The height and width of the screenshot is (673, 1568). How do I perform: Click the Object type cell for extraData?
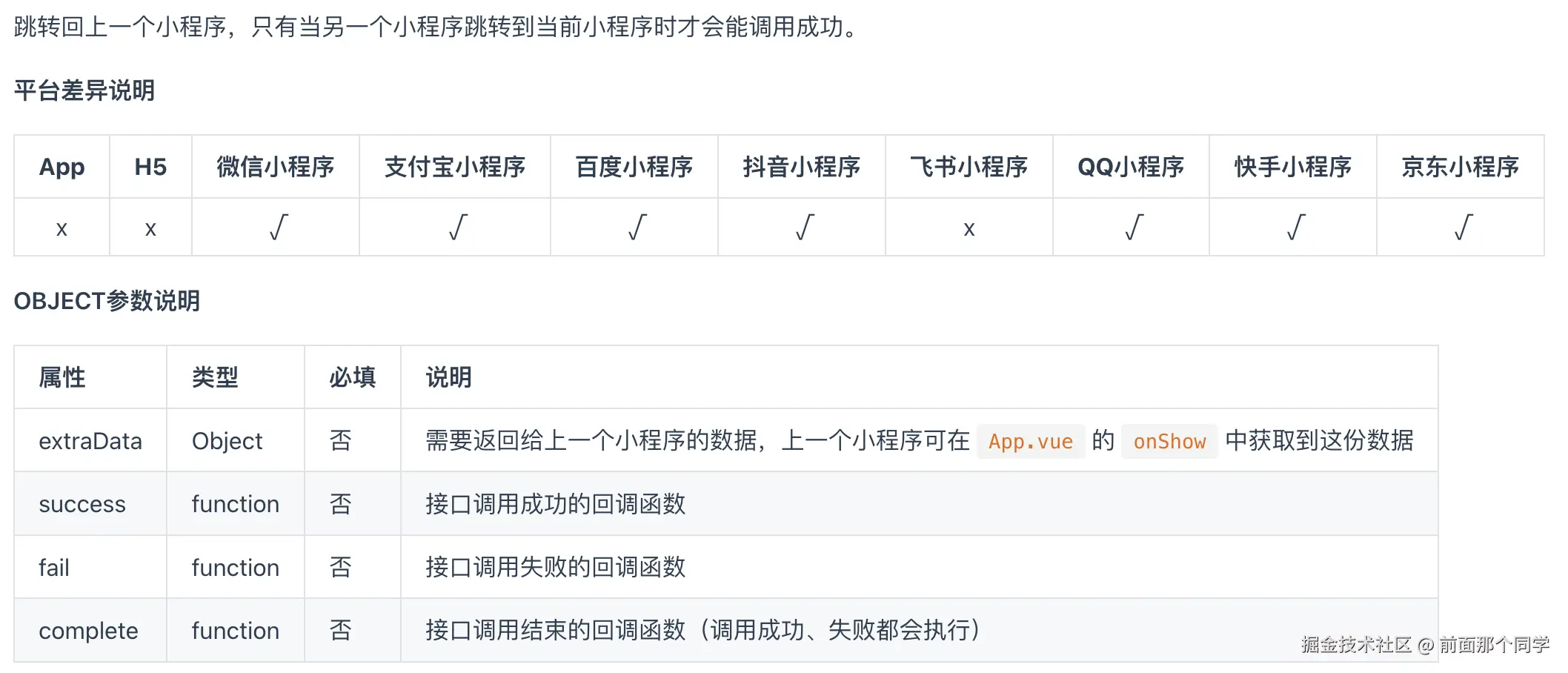(227, 441)
